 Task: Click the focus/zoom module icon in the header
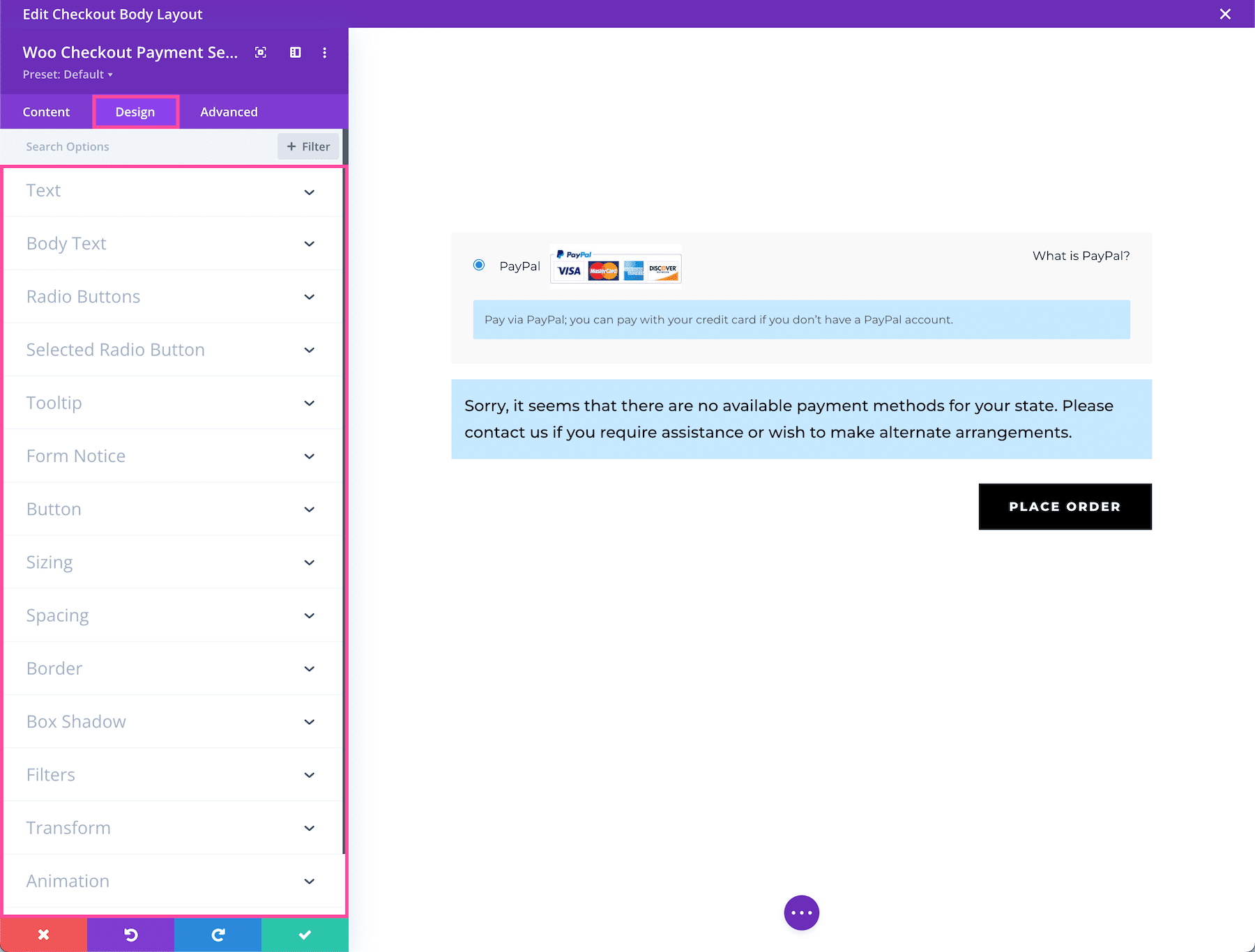tap(260, 52)
